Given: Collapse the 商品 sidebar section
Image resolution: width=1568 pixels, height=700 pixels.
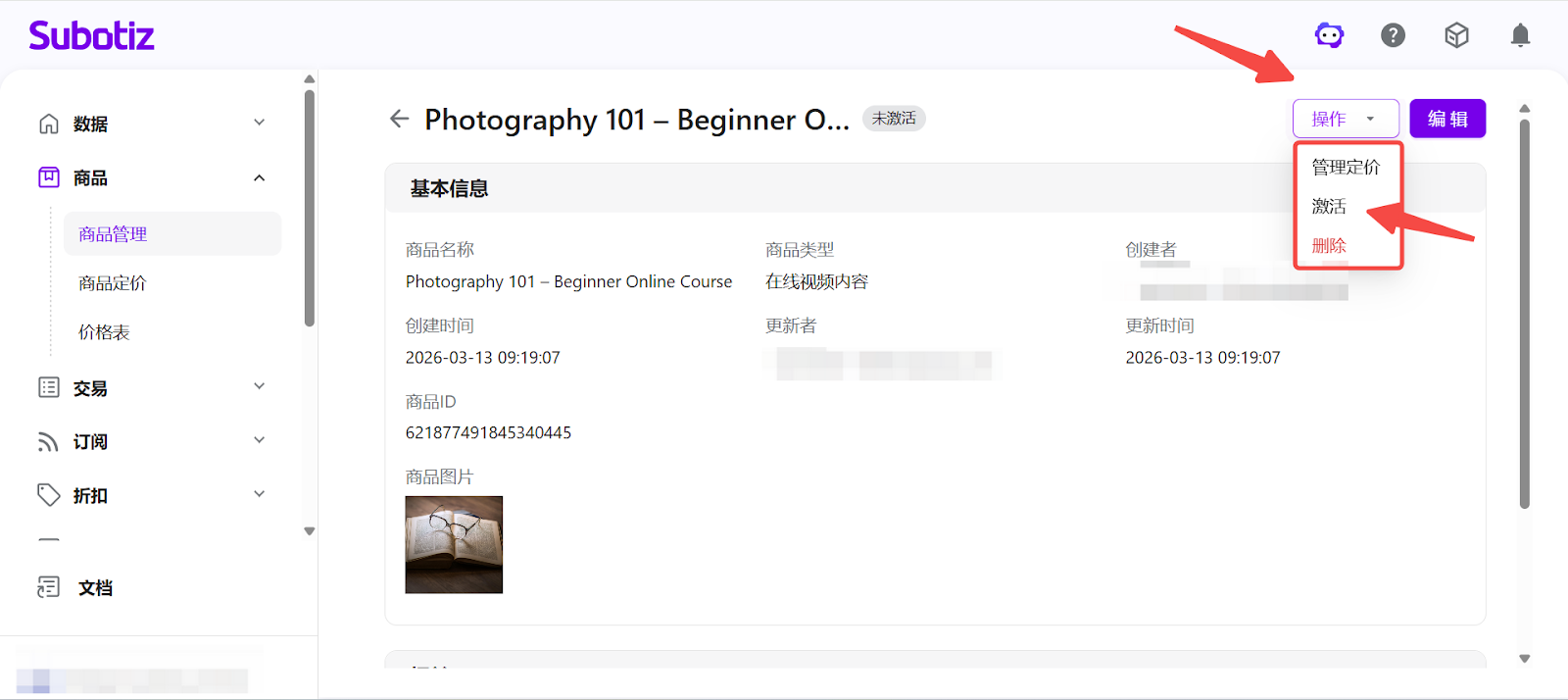Looking at the screenshot, I should pyautogui.click(x=259, y=178).
